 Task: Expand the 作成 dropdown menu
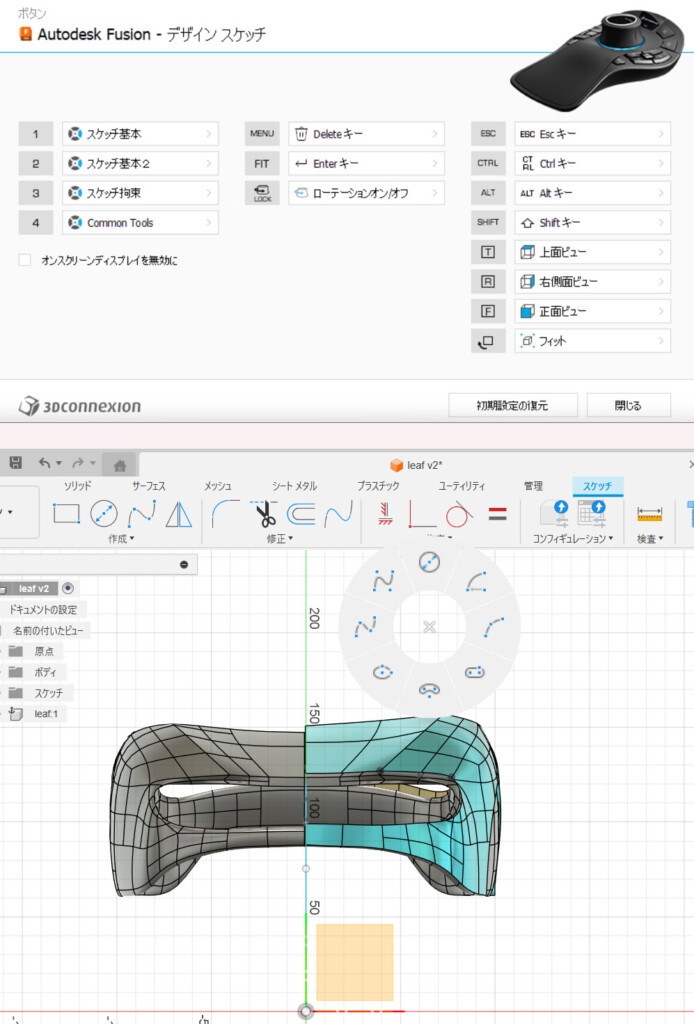click(121, 539)
